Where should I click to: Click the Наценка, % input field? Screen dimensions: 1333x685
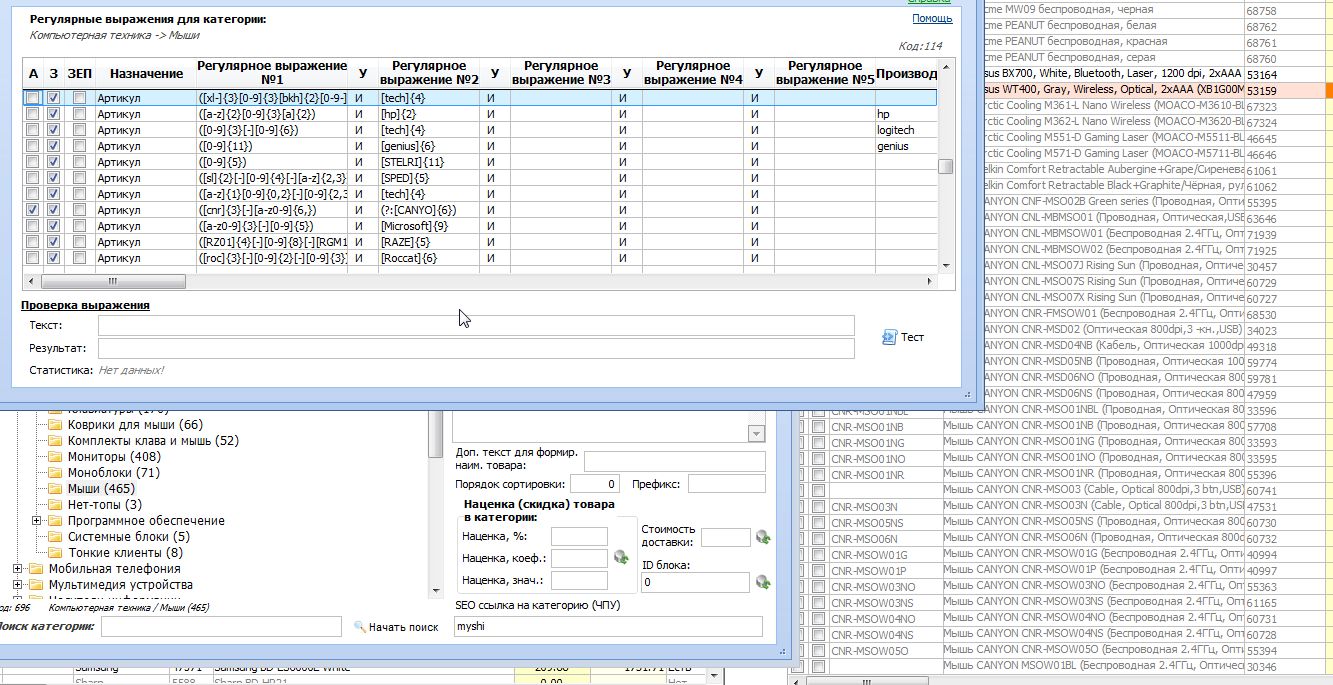[x=579, y=536]
